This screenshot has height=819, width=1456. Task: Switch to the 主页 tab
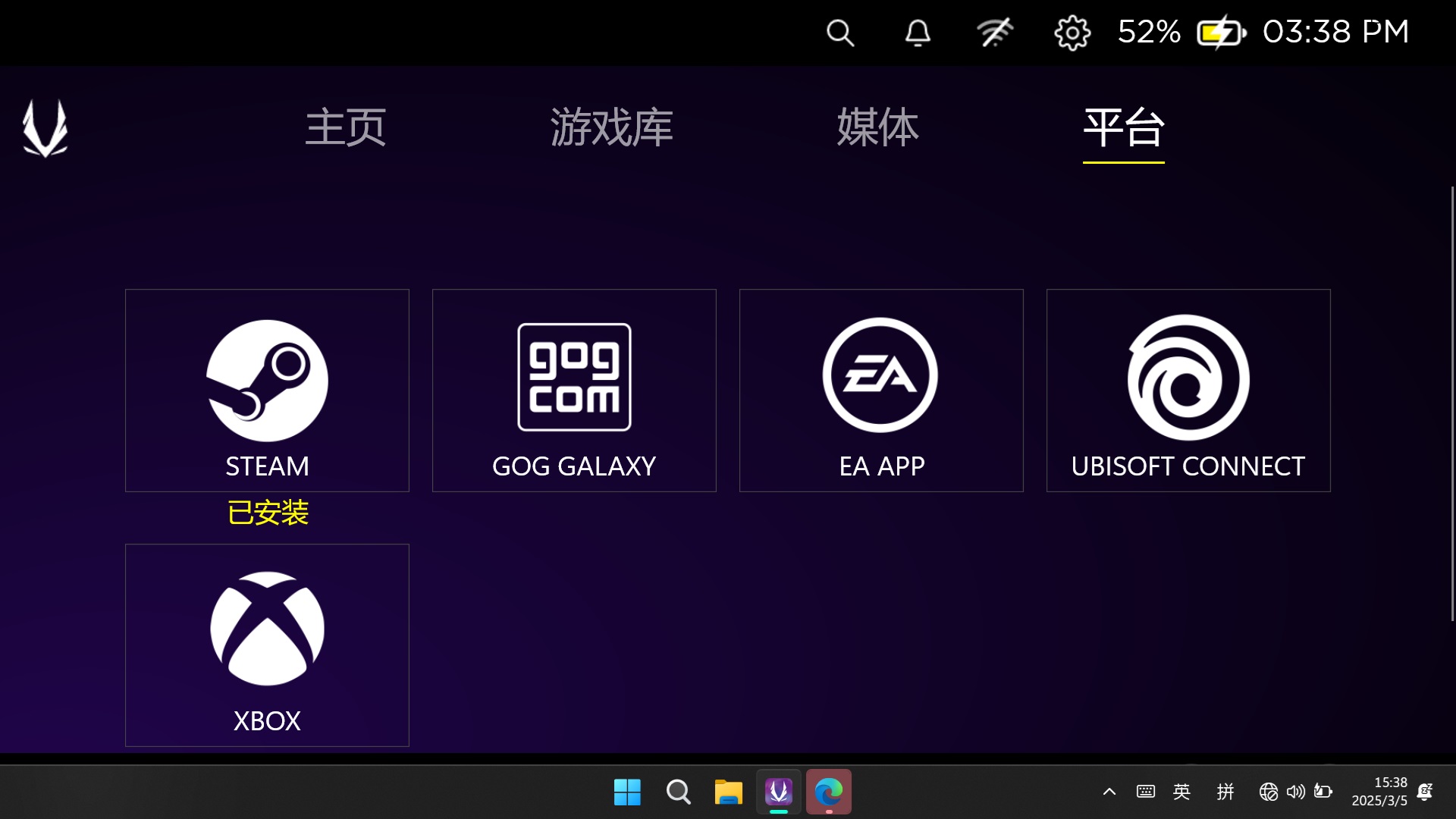pos(345,127)
